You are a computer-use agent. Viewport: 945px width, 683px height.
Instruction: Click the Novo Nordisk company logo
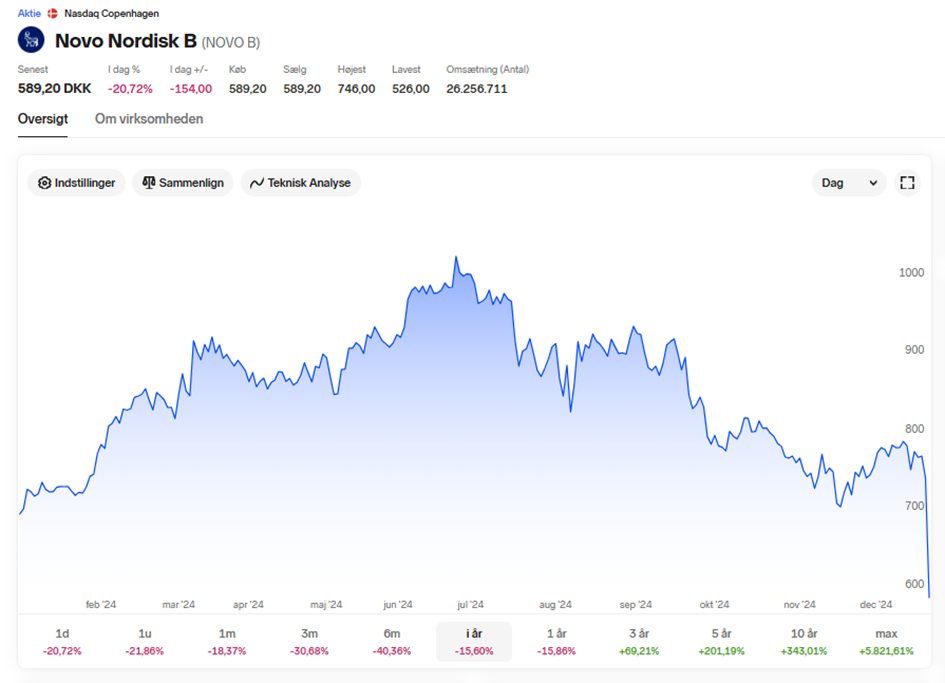coord(31,40)
